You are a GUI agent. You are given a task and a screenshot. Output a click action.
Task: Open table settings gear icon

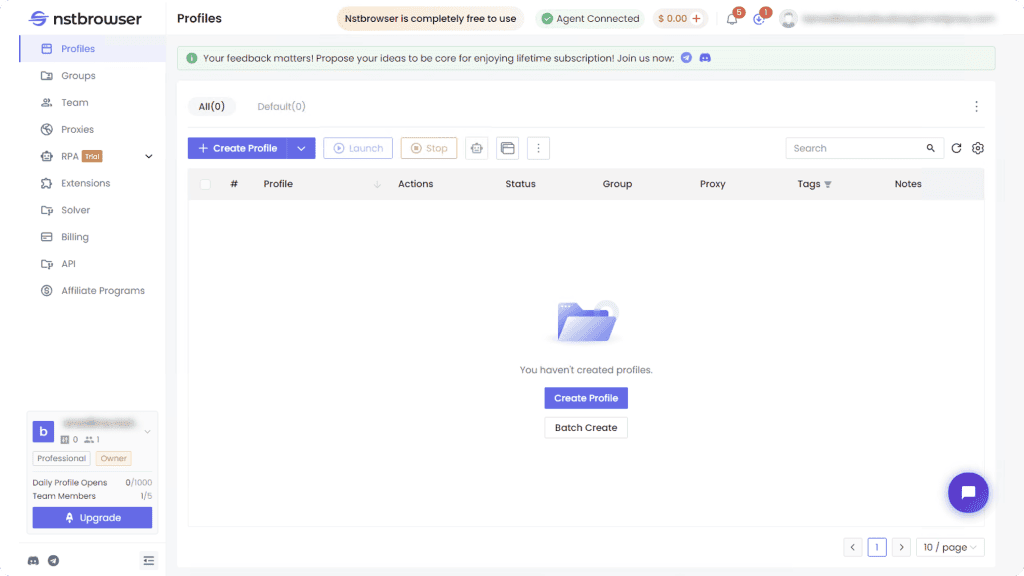(978, 148)
